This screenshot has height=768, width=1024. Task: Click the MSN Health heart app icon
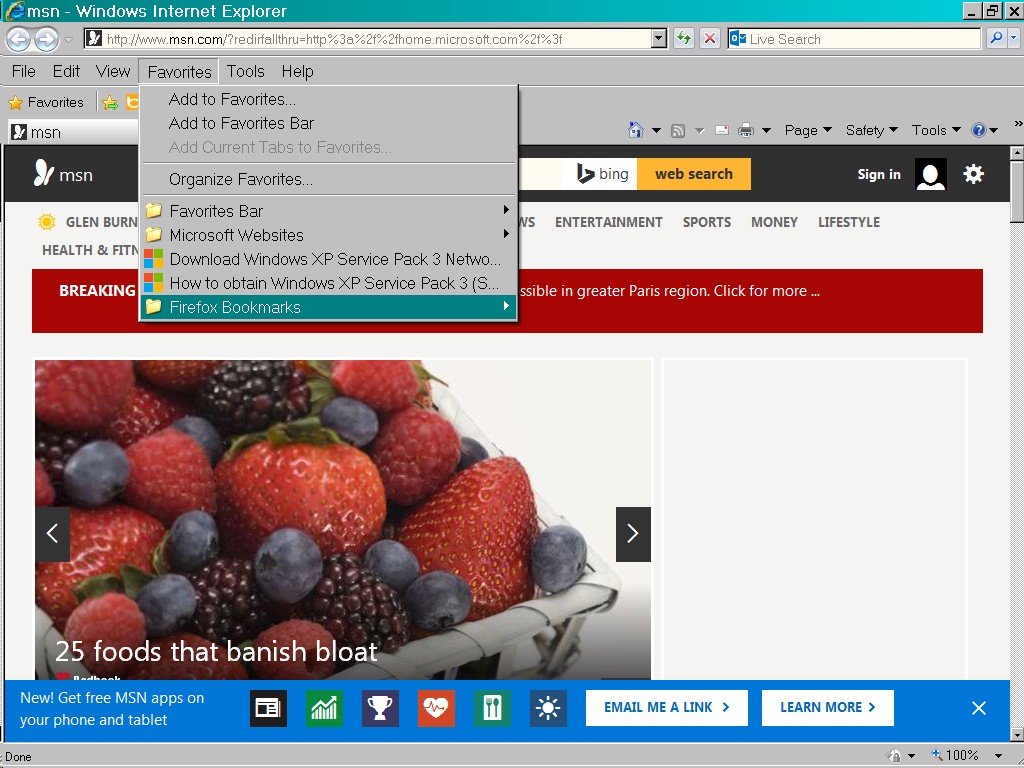pyautogui.click(x=436, y=708)
